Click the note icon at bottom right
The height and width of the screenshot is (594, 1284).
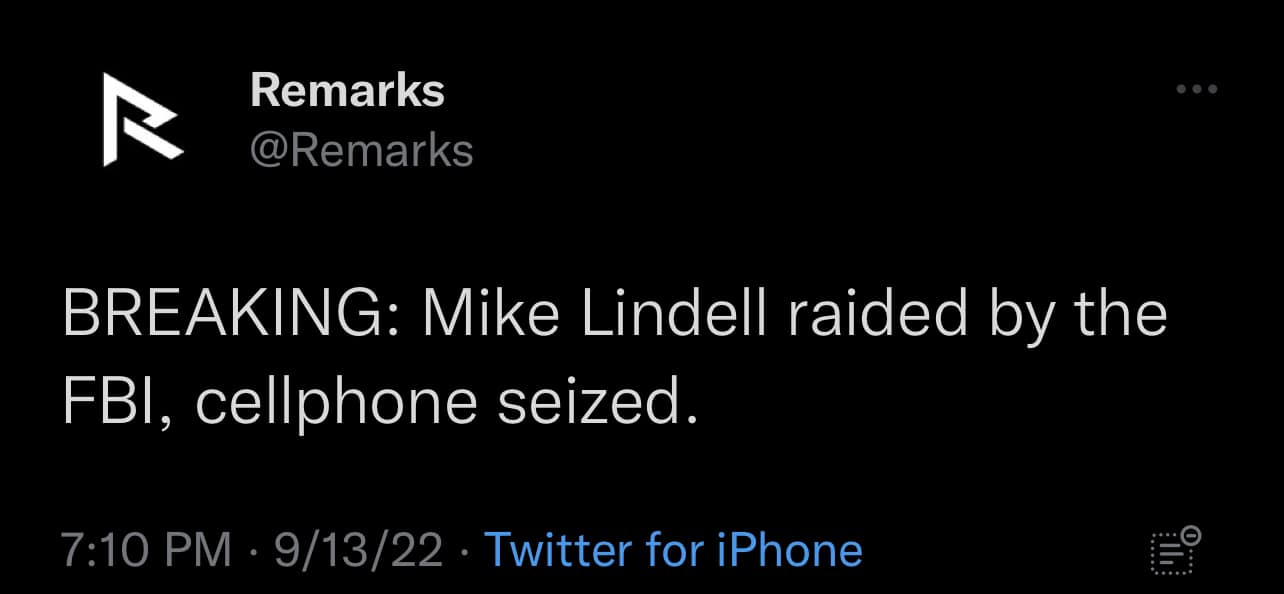tap(1174, 550)
